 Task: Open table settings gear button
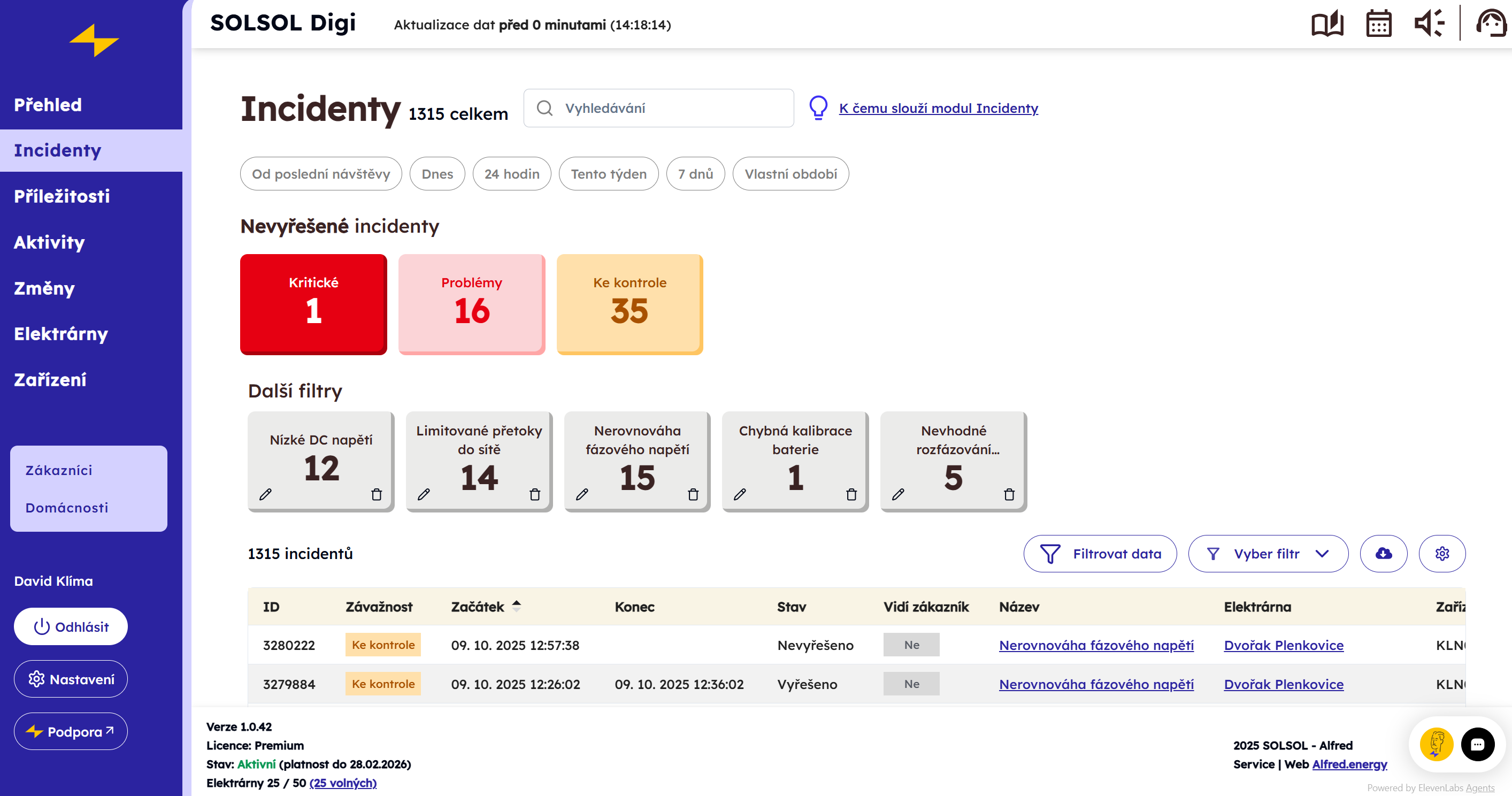[x=1441, y=553]
